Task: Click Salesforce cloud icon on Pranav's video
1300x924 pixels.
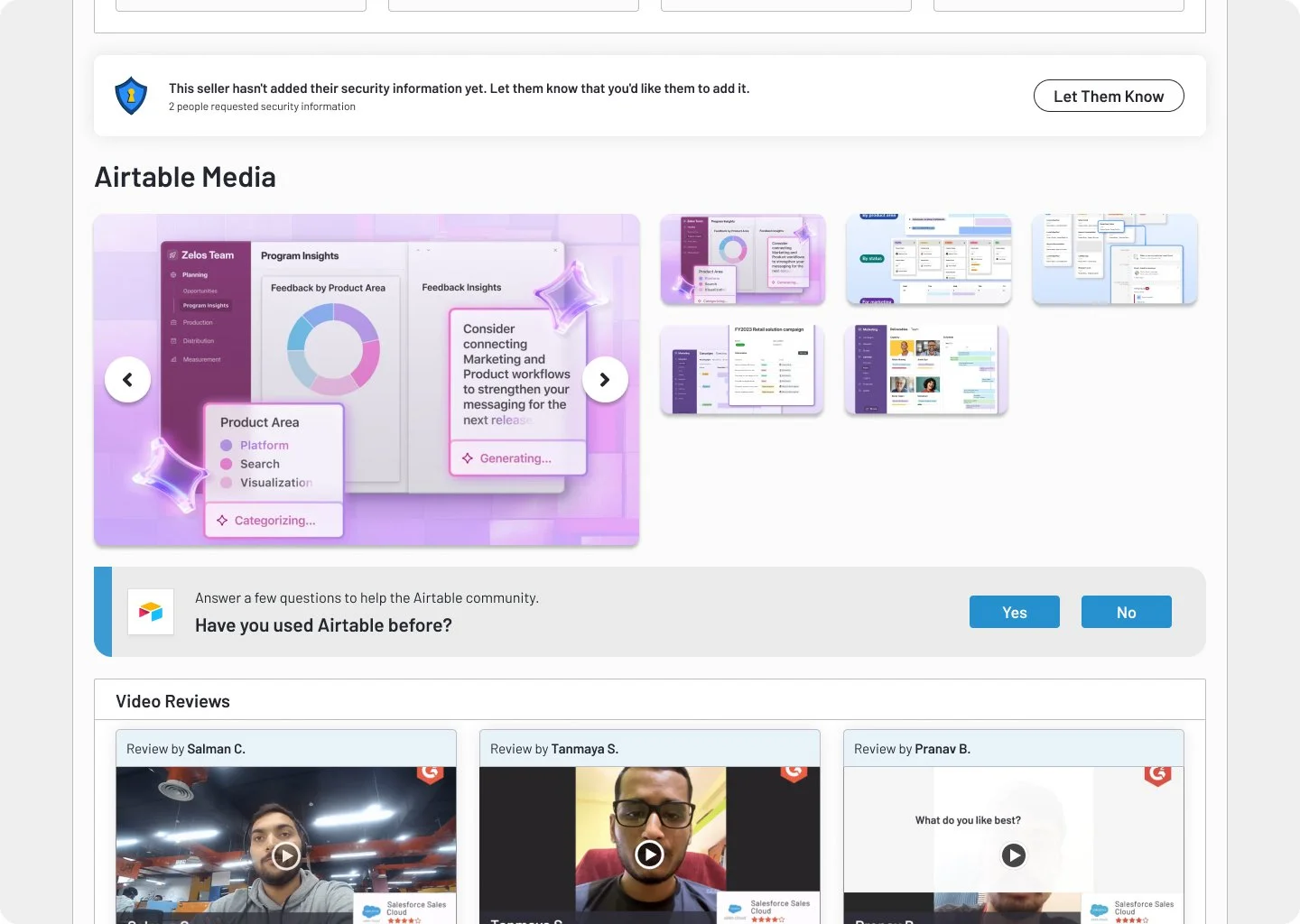Action: [1099, 910]
